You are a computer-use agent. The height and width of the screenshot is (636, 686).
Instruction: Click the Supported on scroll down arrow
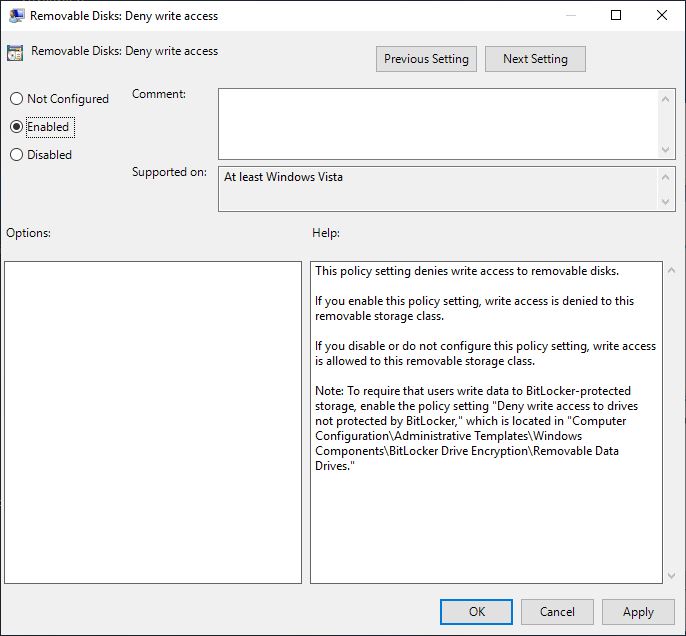(x=665, y=202)
